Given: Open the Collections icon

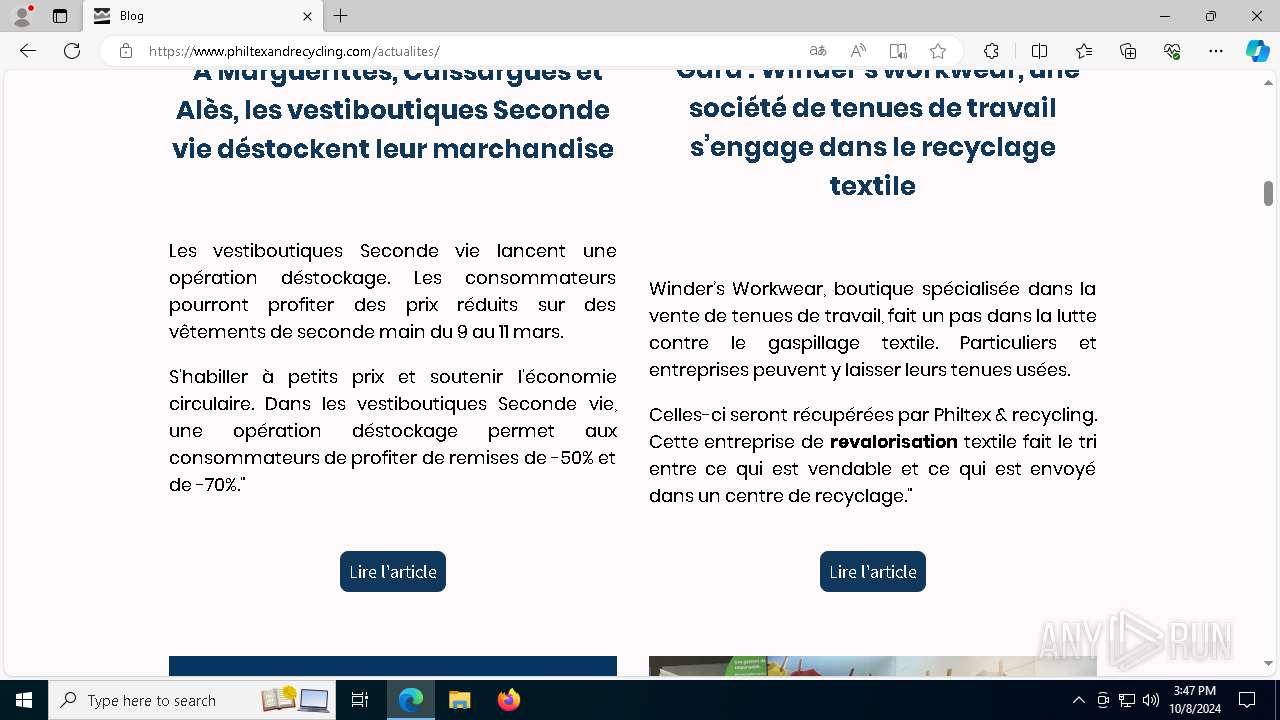Looking at the screenshot, I should [1128, 51].
